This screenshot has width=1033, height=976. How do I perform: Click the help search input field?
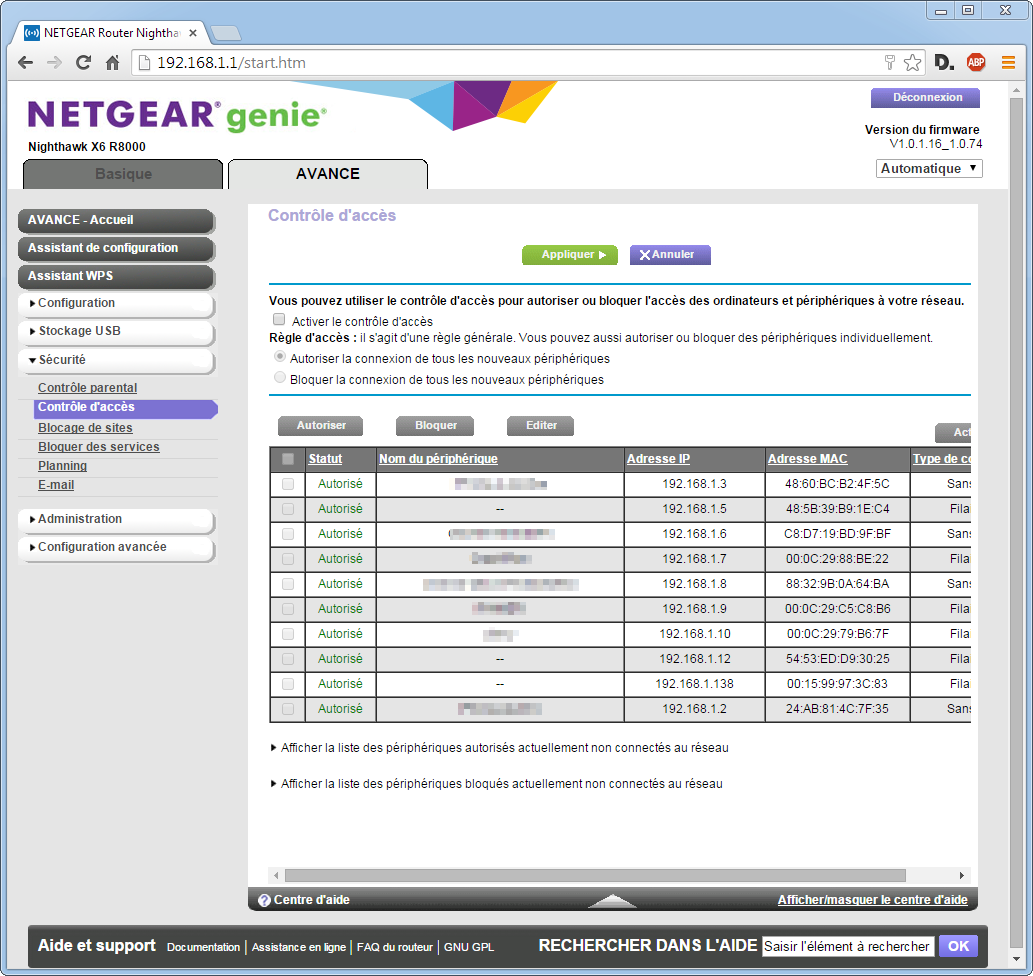point(847,946)
